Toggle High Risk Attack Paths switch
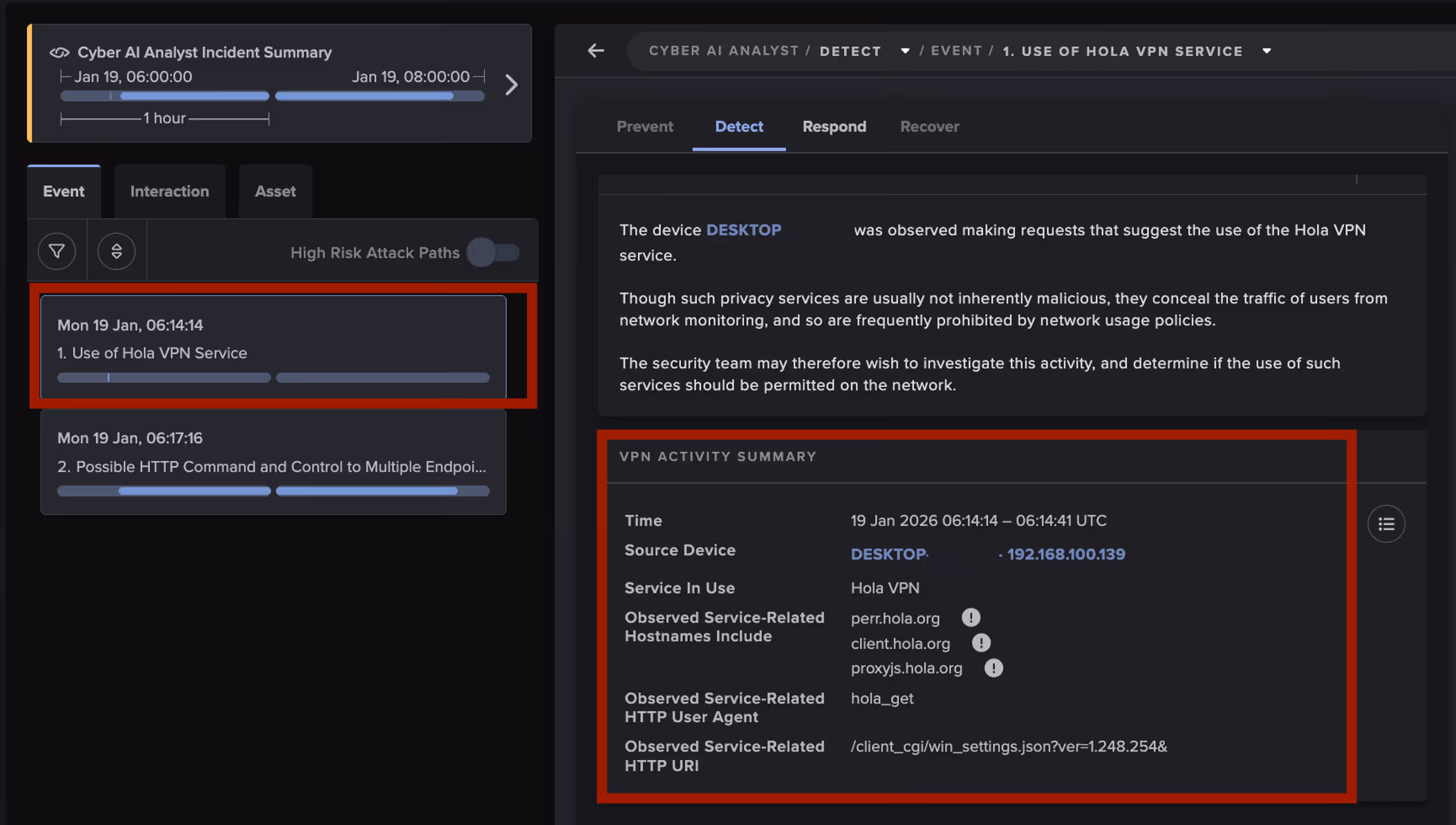Image resolution: width=1456 pixels, height=825 pixels. 493,253
